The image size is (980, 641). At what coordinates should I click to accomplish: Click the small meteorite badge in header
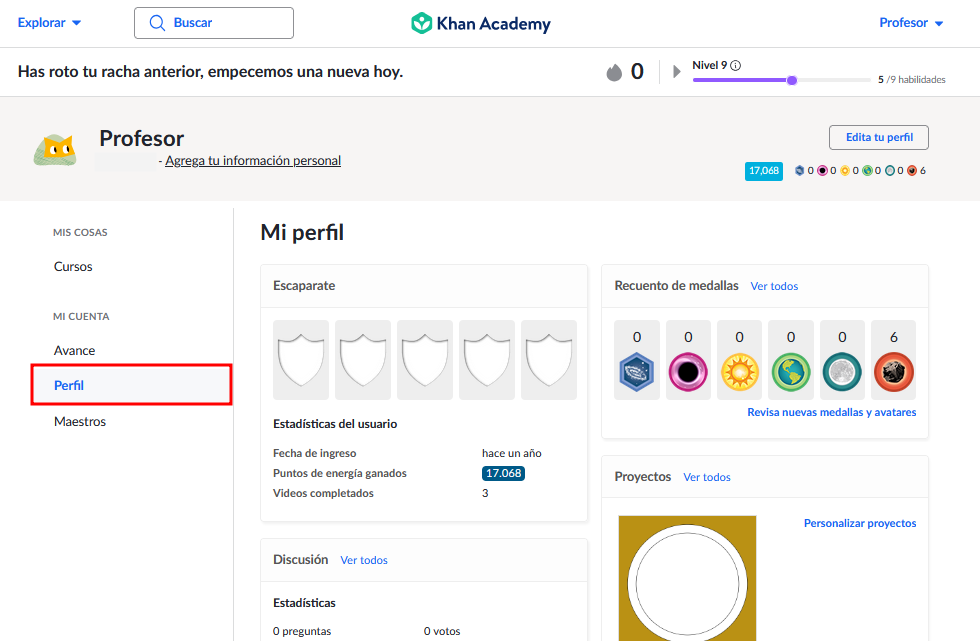point(799,171)
